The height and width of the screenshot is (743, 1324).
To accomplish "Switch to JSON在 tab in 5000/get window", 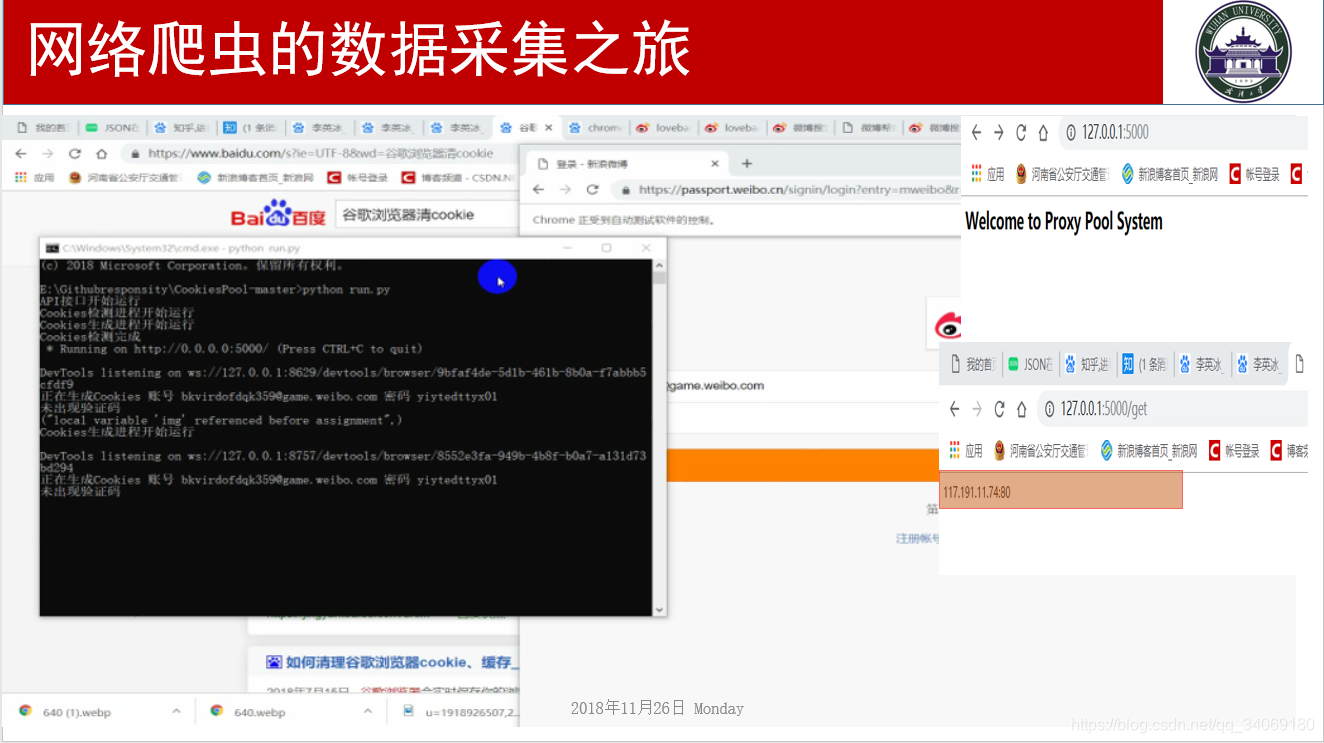I will 1030,365.
